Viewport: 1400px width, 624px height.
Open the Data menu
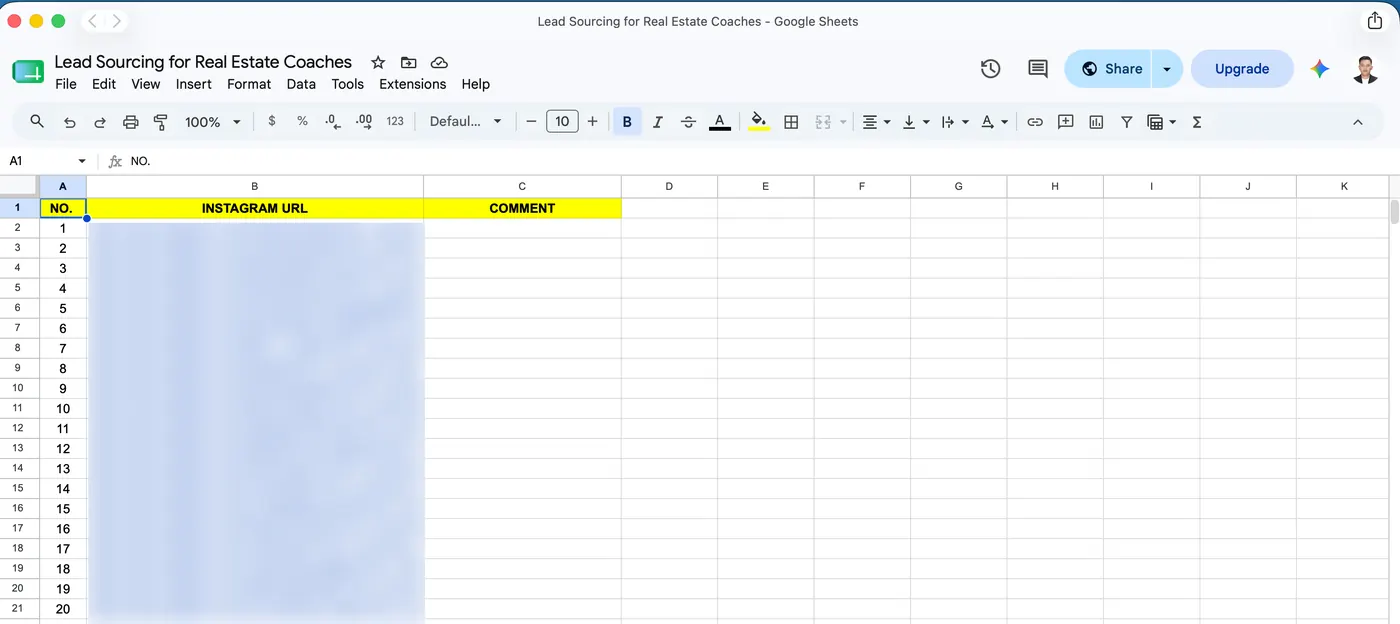(x=301, y=84)
